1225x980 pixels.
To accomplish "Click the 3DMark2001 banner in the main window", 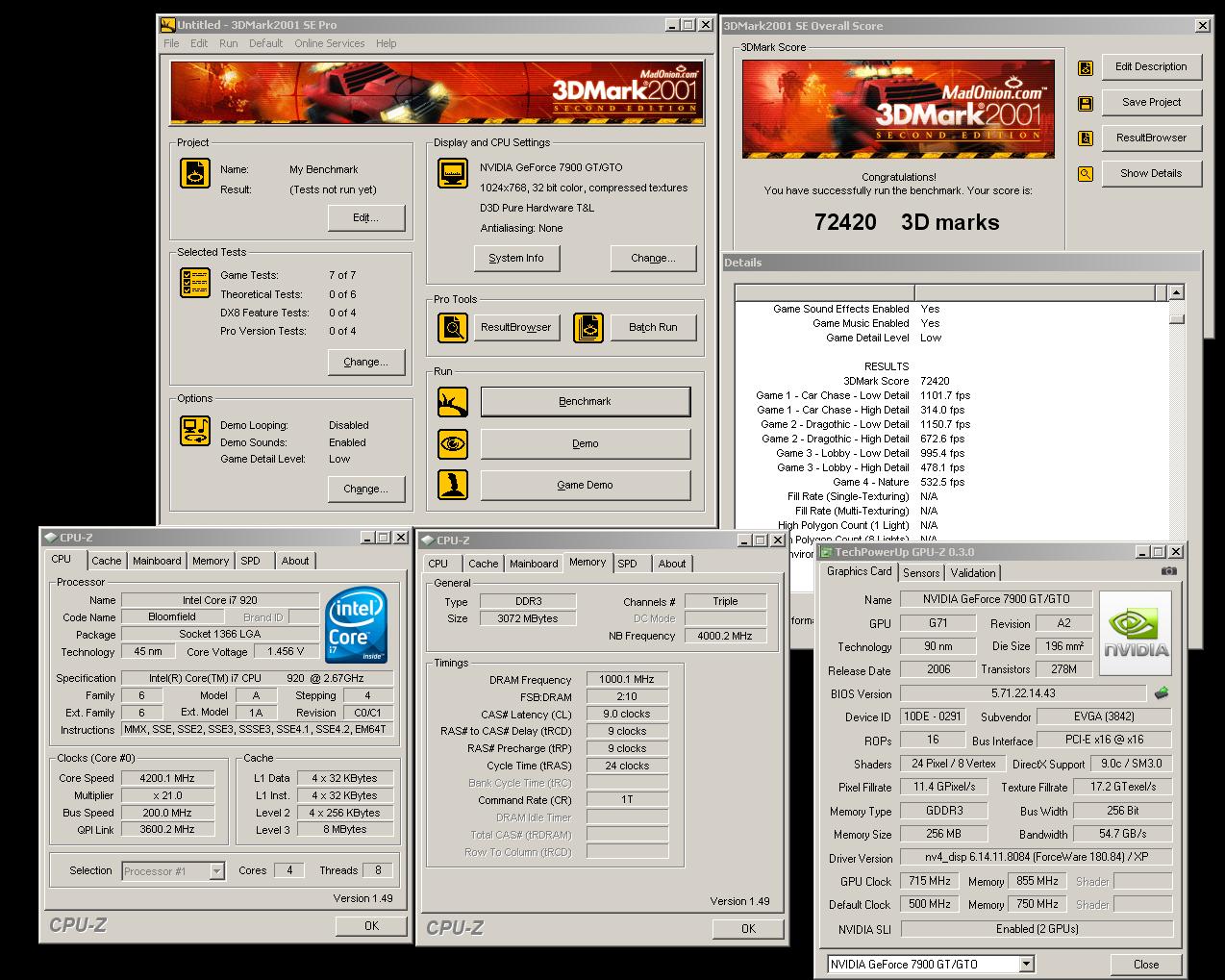I will [x=437, y=92].
